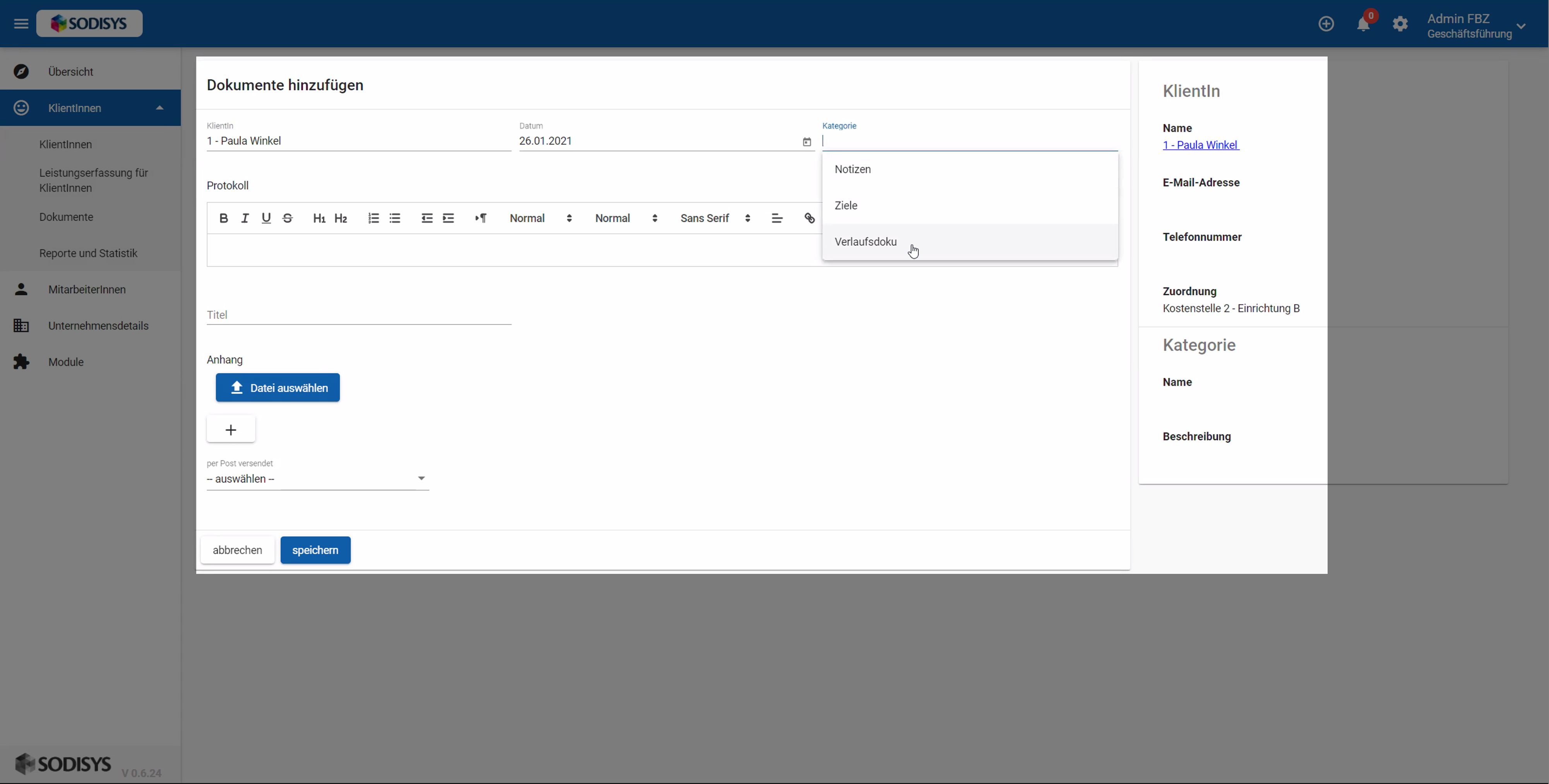Open Leistungserfassung für KlientInnen

pos(94,180)
